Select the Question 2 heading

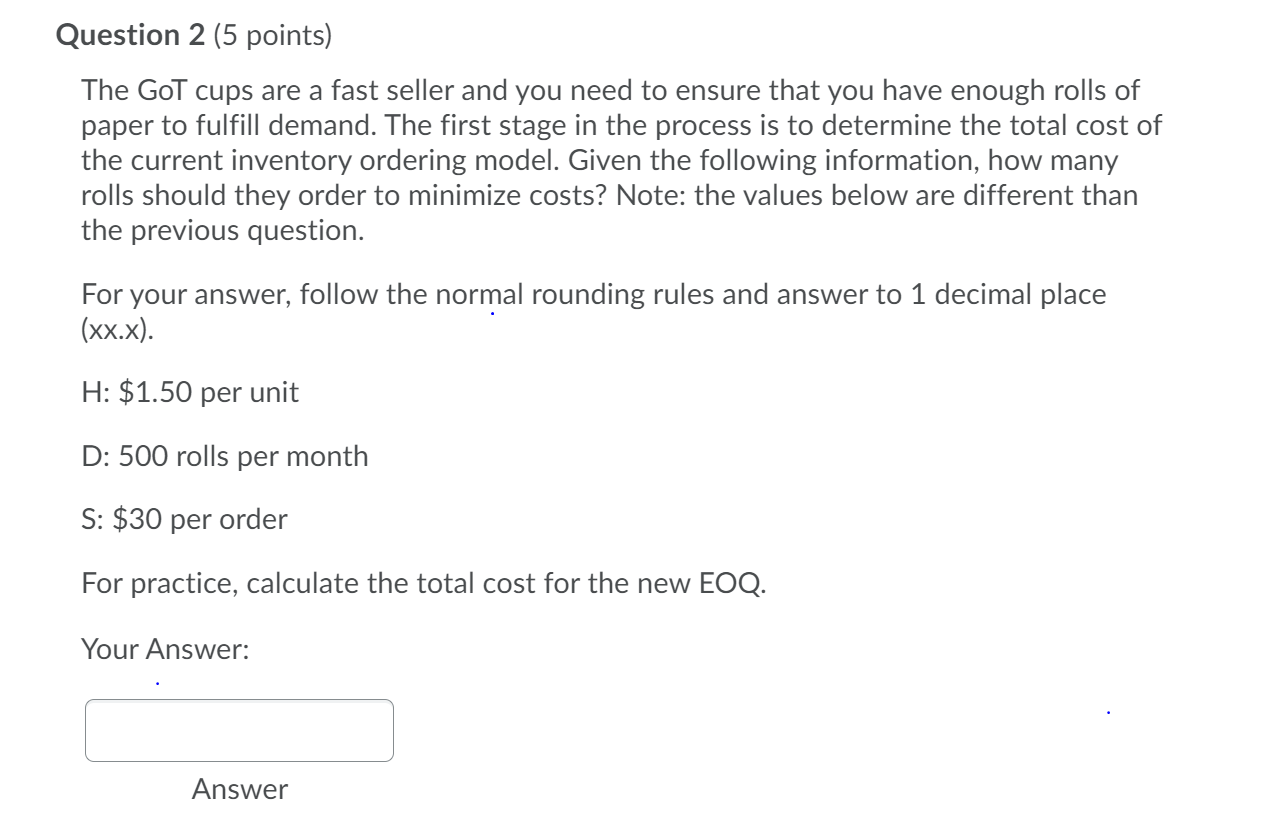pos(131,35)
